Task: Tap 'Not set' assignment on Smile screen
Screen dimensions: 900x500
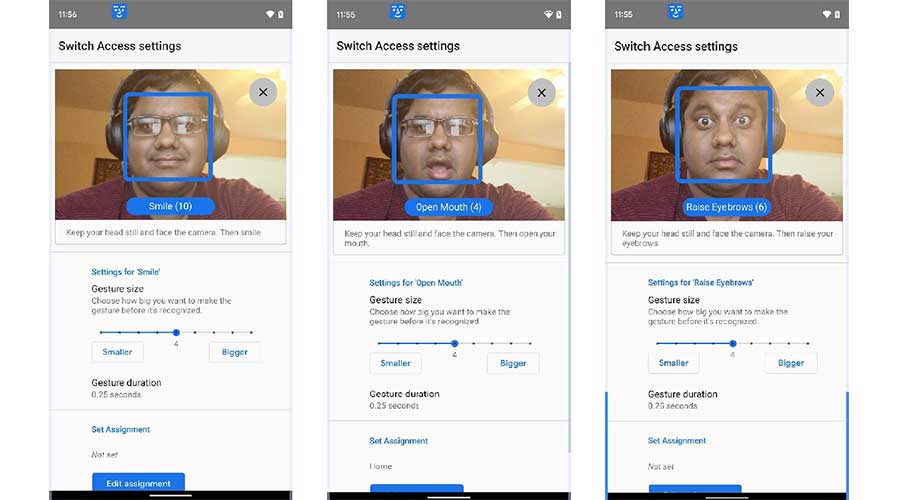Action: pos(104,455)
